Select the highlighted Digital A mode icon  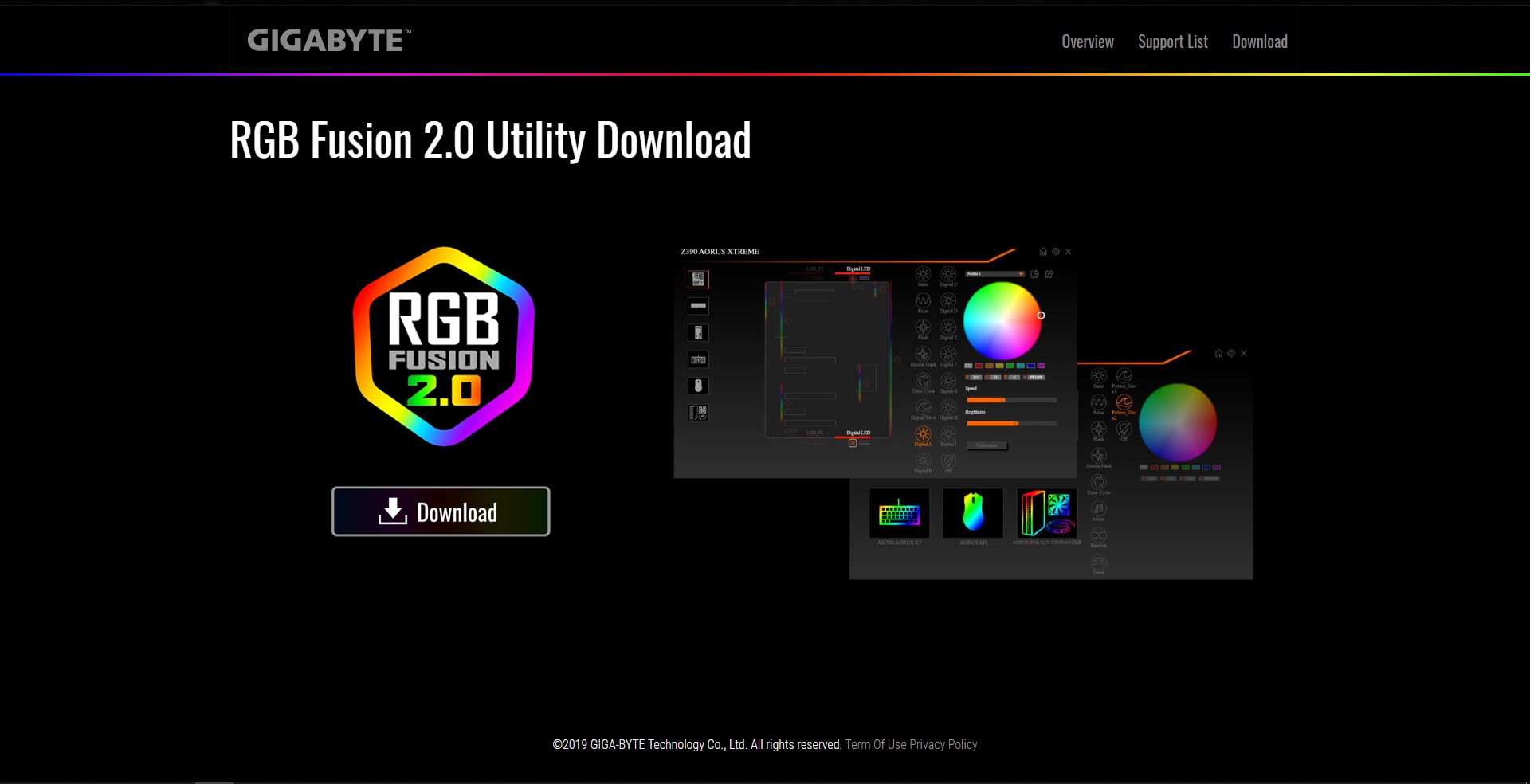923,435
